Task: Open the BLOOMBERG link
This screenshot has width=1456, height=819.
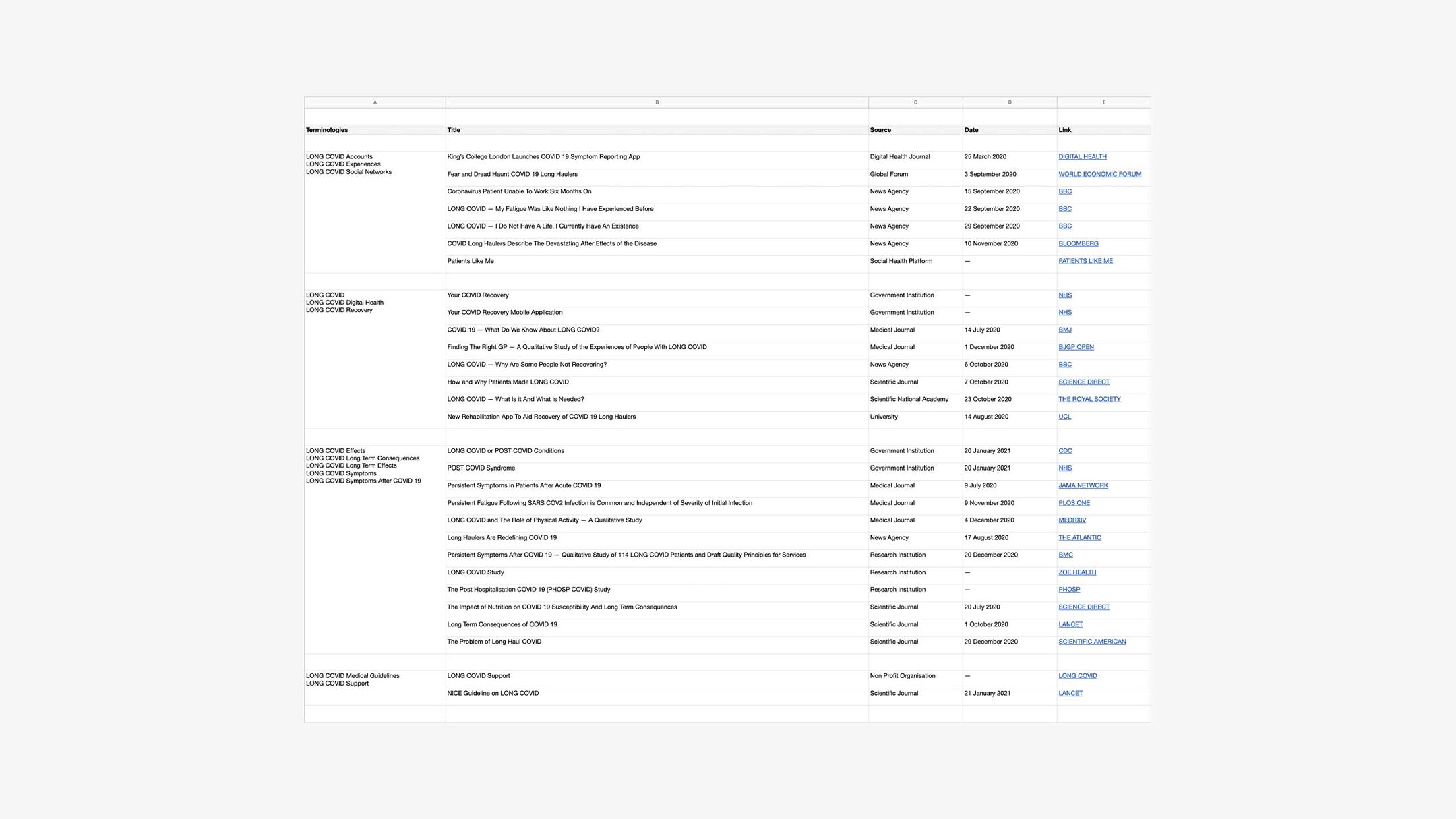Action: pyautogui.click(x=1078, y=244)
